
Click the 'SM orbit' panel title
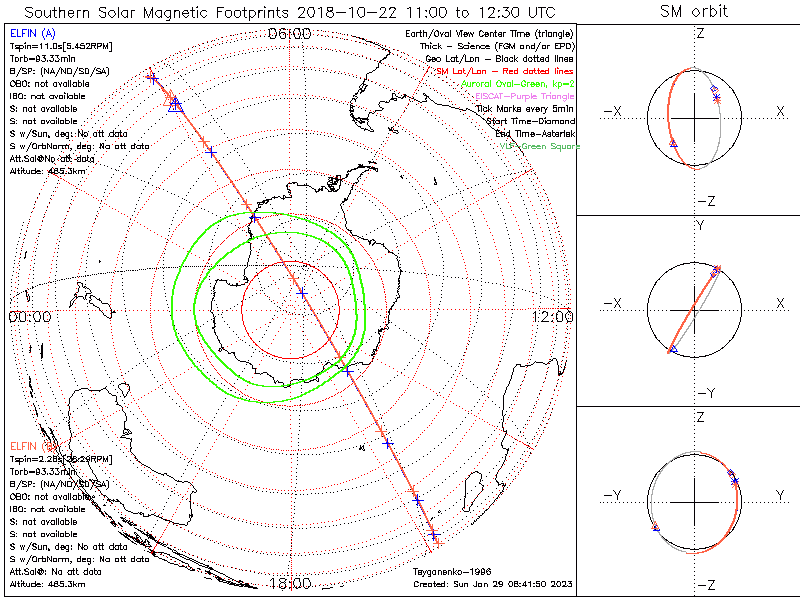point(694,12)
